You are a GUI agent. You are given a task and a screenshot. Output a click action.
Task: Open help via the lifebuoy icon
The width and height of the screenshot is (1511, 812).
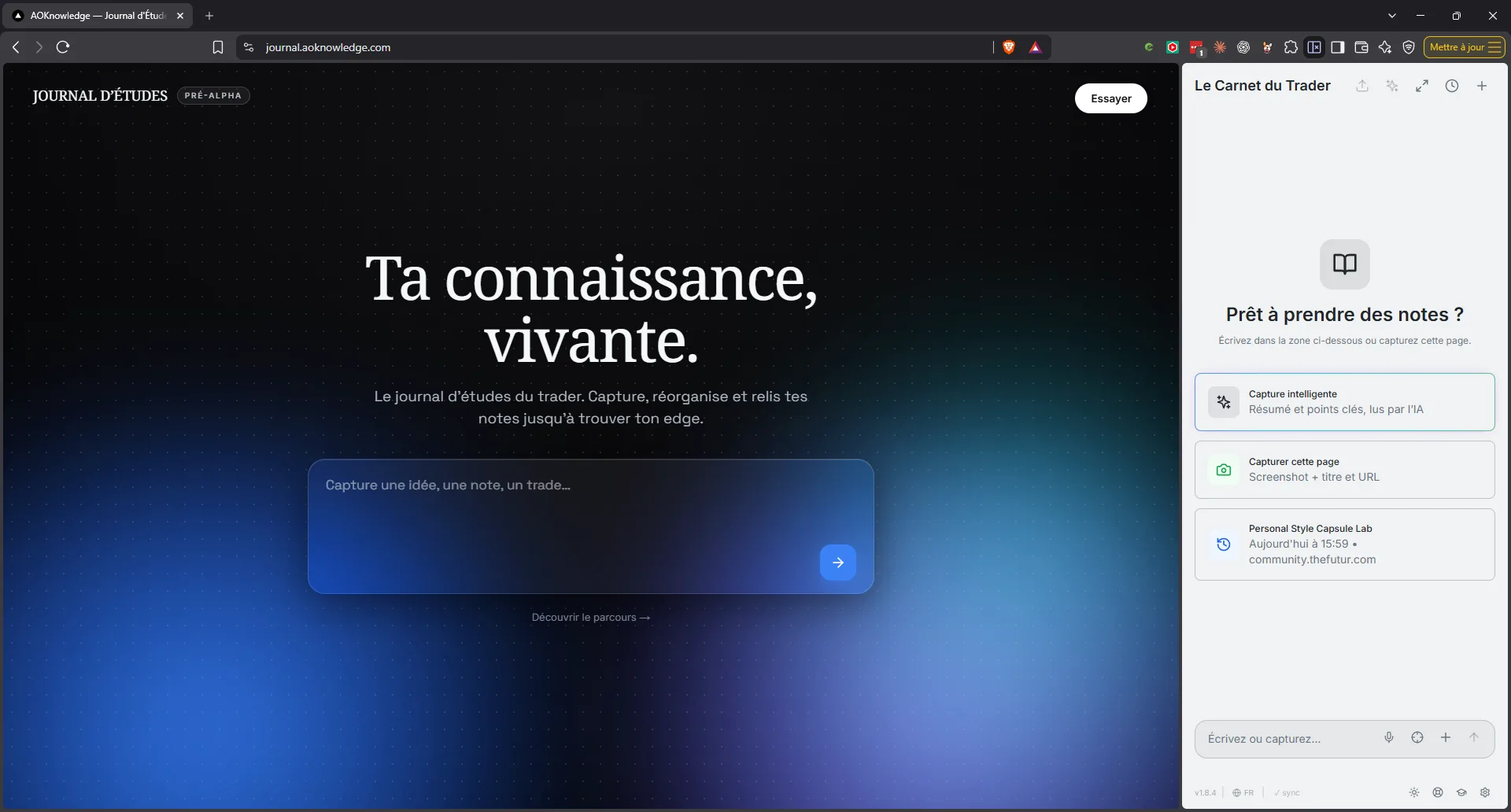point(1438,792)
